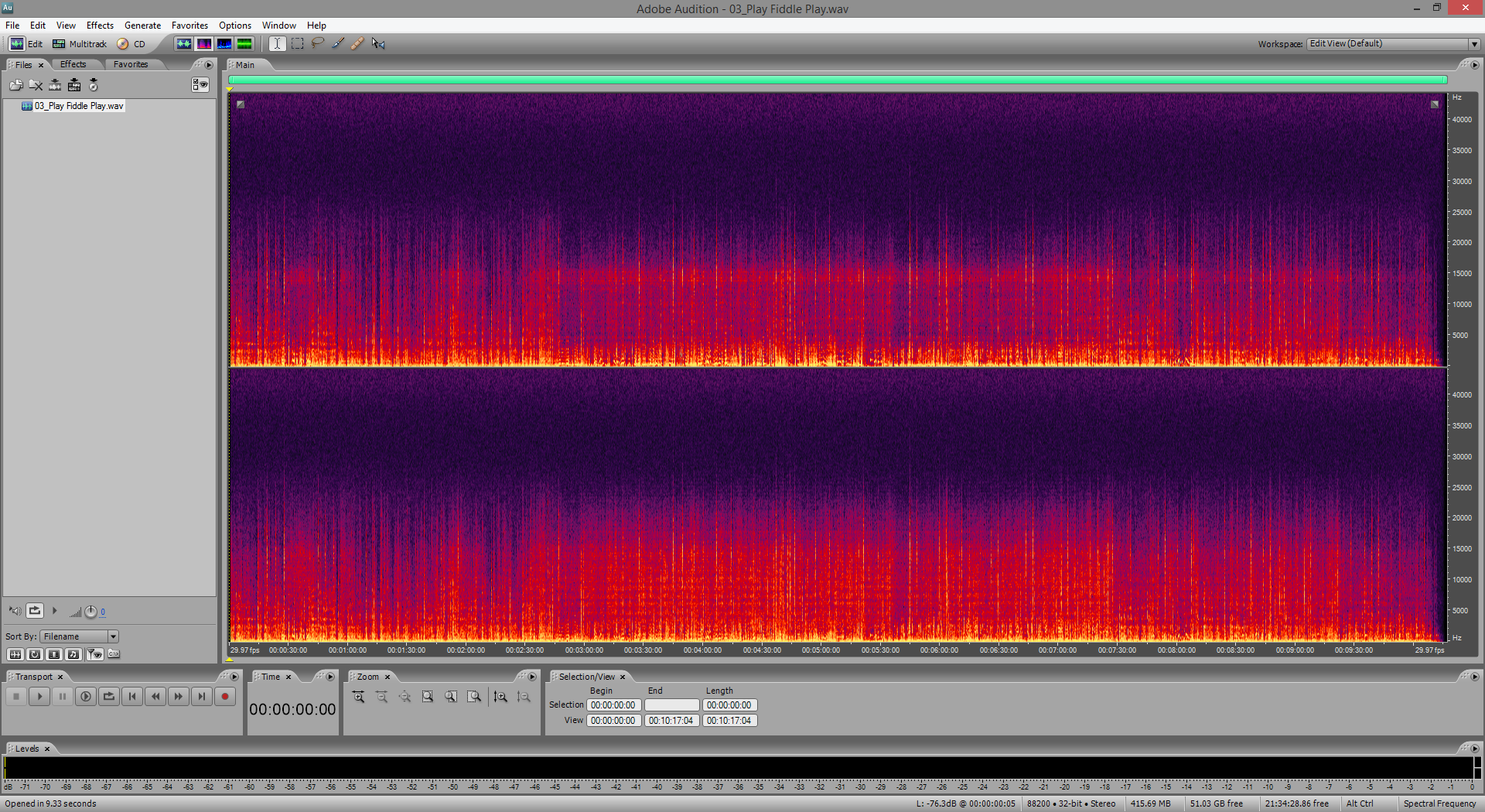Select the Spectral Frequency display icon

(x=203, y=44)
